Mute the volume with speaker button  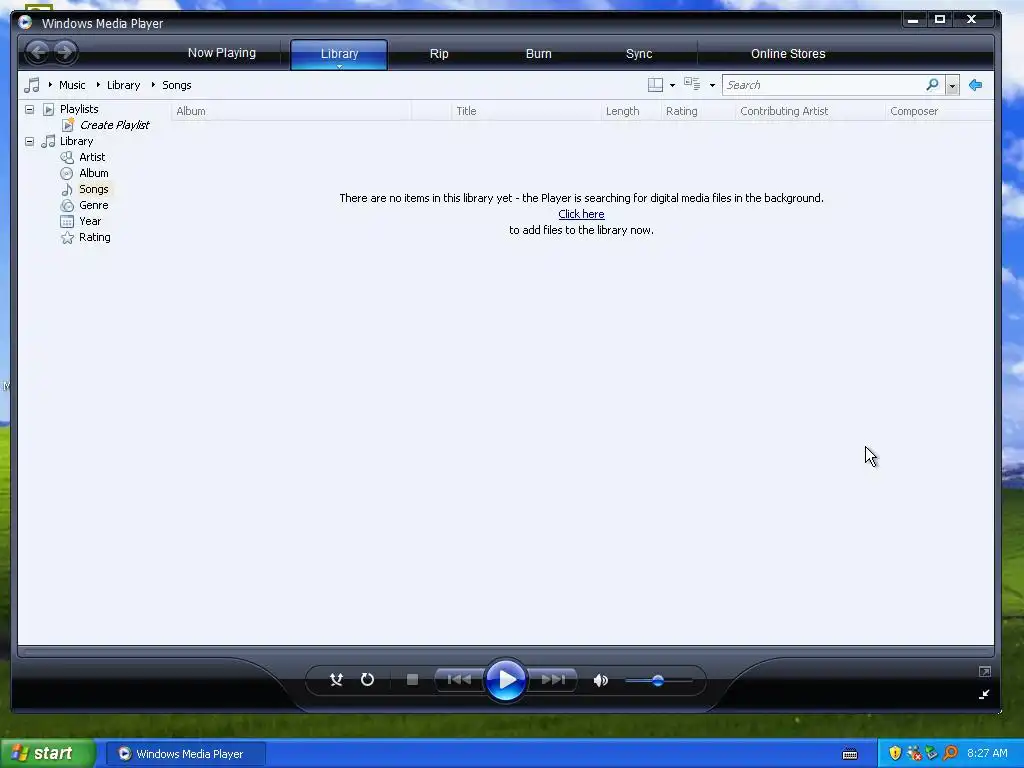[x=600, y=680]
